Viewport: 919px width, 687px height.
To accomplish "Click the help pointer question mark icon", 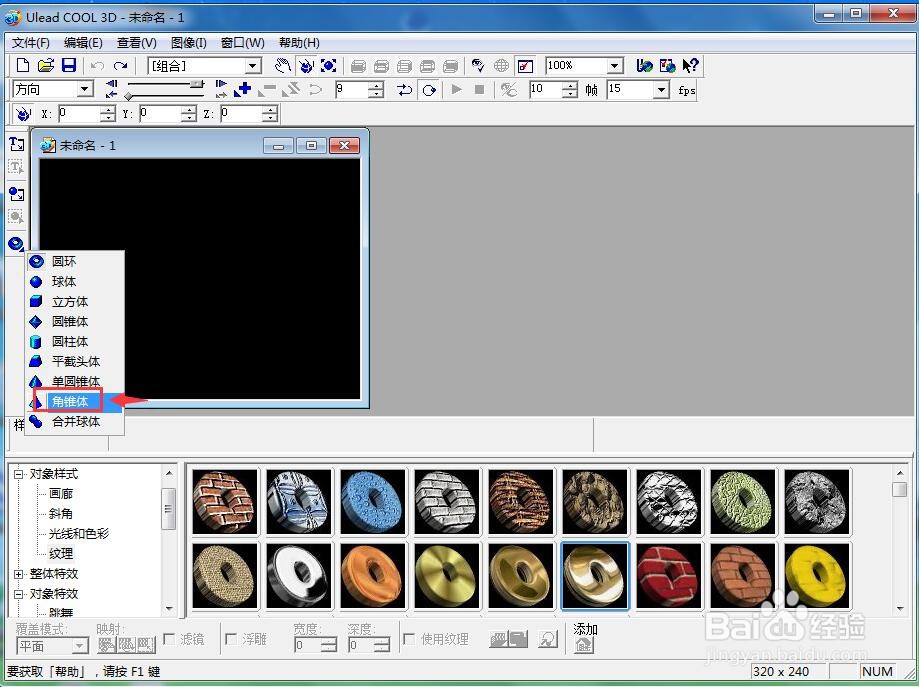I will [x=690, y=66].
